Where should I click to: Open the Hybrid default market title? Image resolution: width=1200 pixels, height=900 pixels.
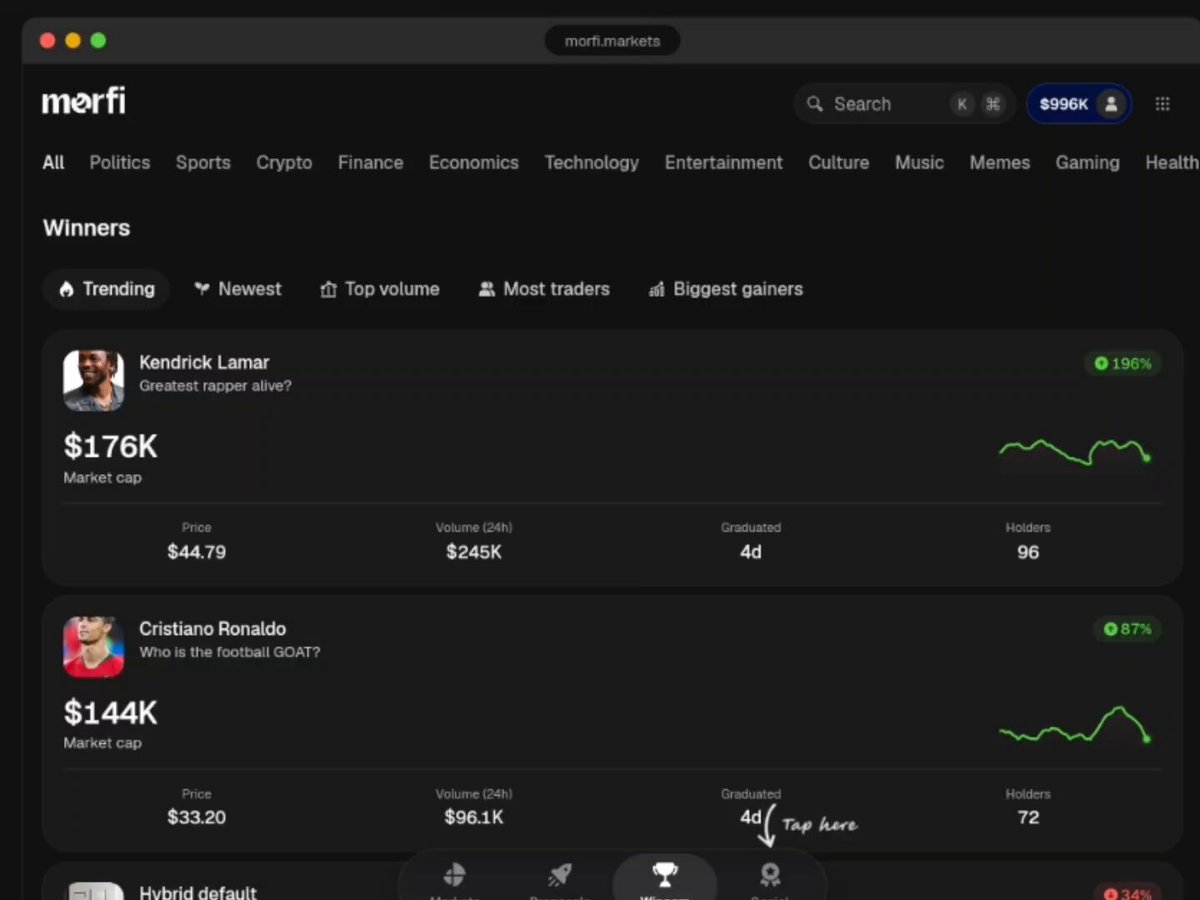(198, 892)
